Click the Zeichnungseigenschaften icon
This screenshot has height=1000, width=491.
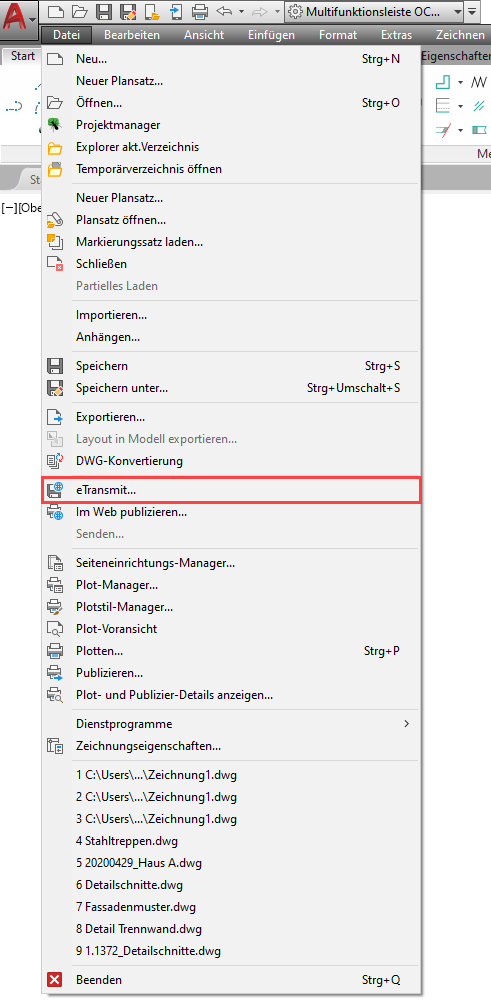tap(55, 746)
